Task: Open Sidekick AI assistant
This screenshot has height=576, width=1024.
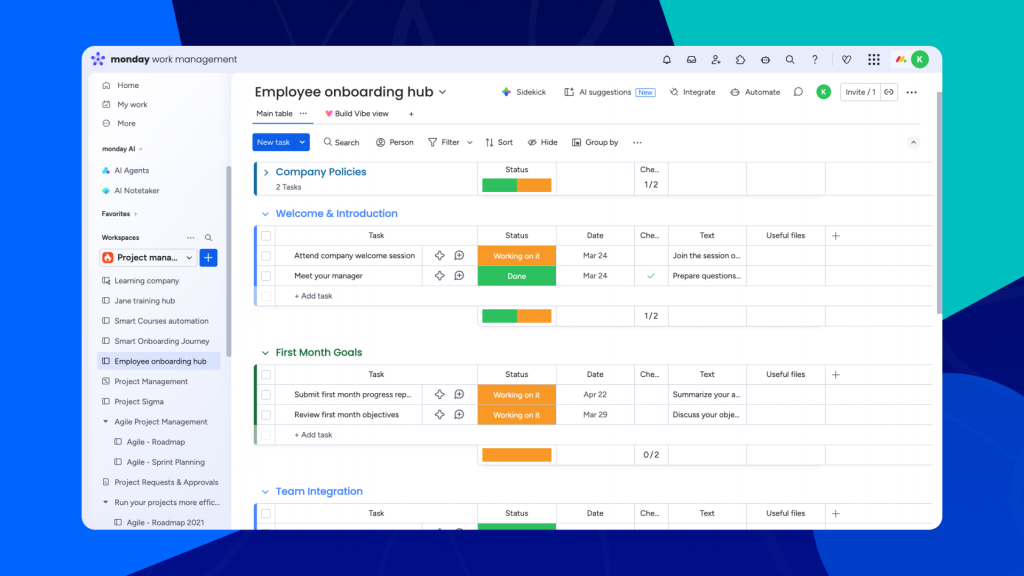Action: [x=523, y=92]
